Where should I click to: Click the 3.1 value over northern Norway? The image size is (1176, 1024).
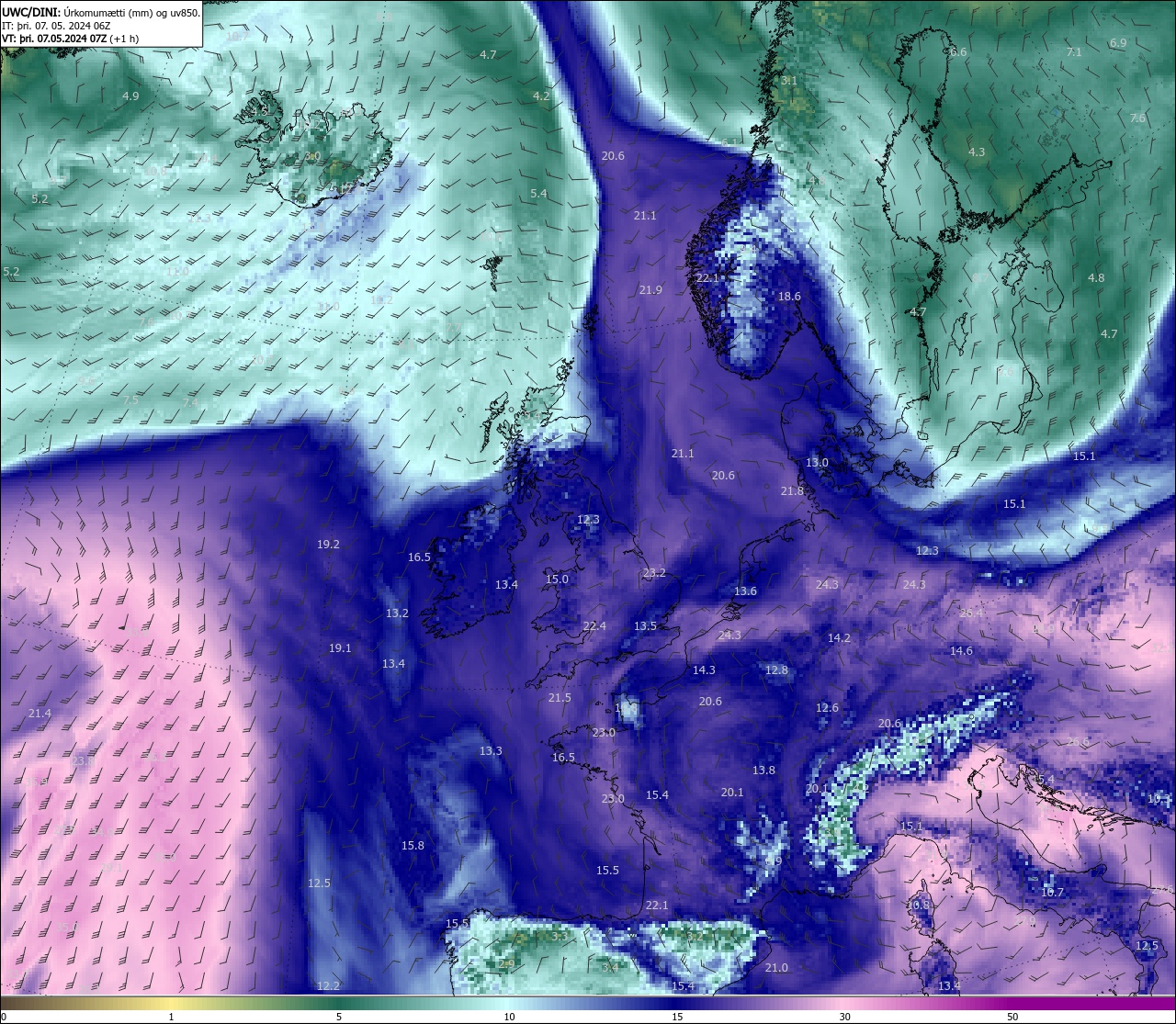pos(788,80)
